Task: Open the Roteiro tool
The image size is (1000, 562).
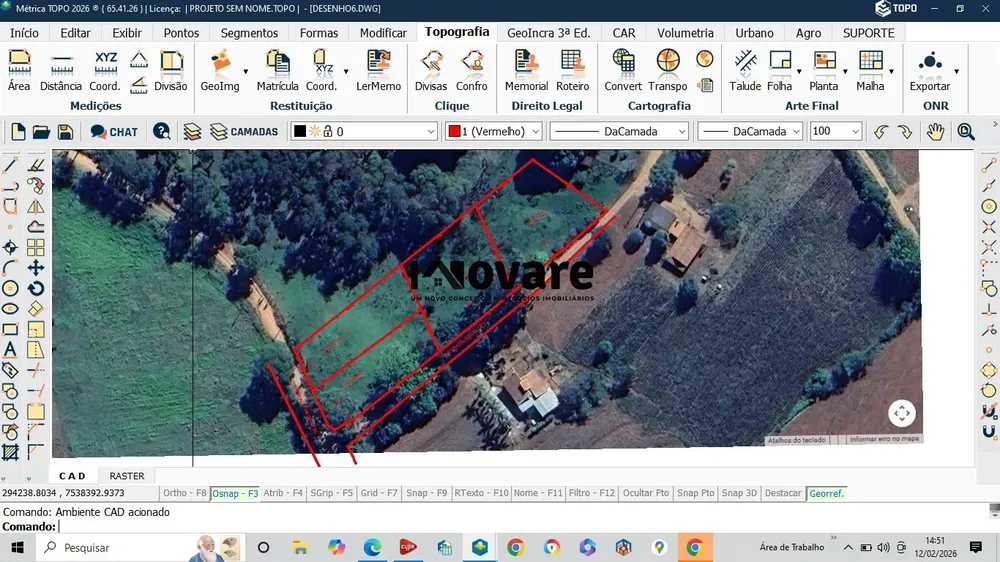Action: click(x=572, y=71)
